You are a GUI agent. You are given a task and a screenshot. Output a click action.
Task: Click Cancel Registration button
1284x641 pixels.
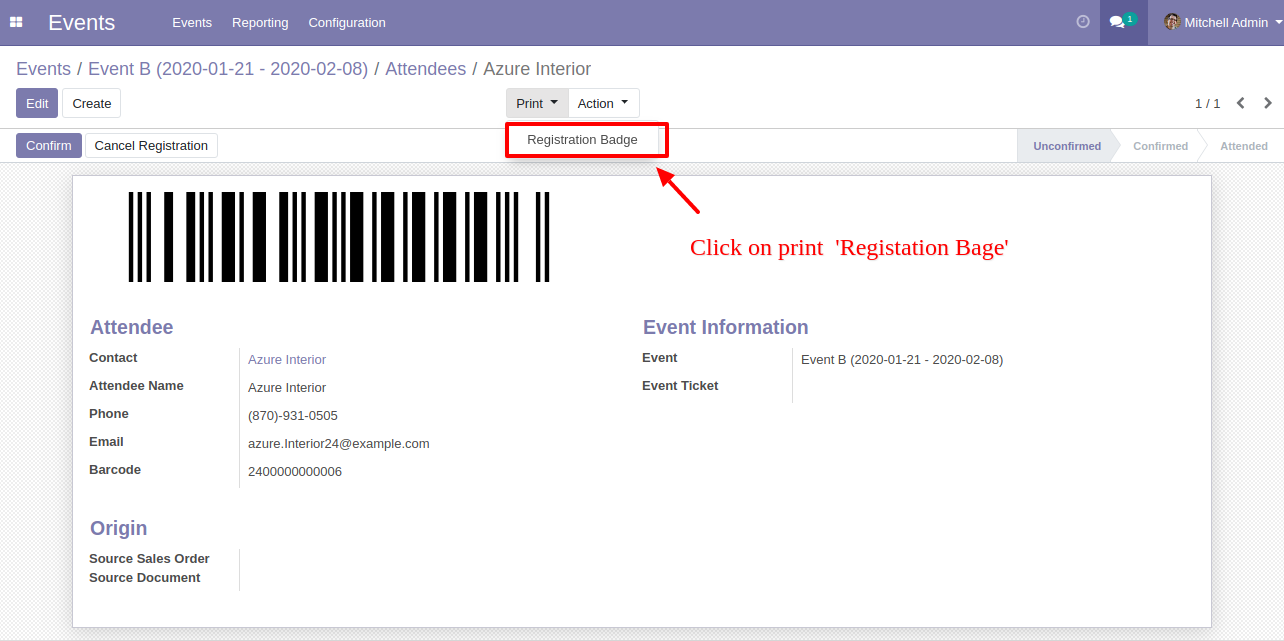coord(151,146)
